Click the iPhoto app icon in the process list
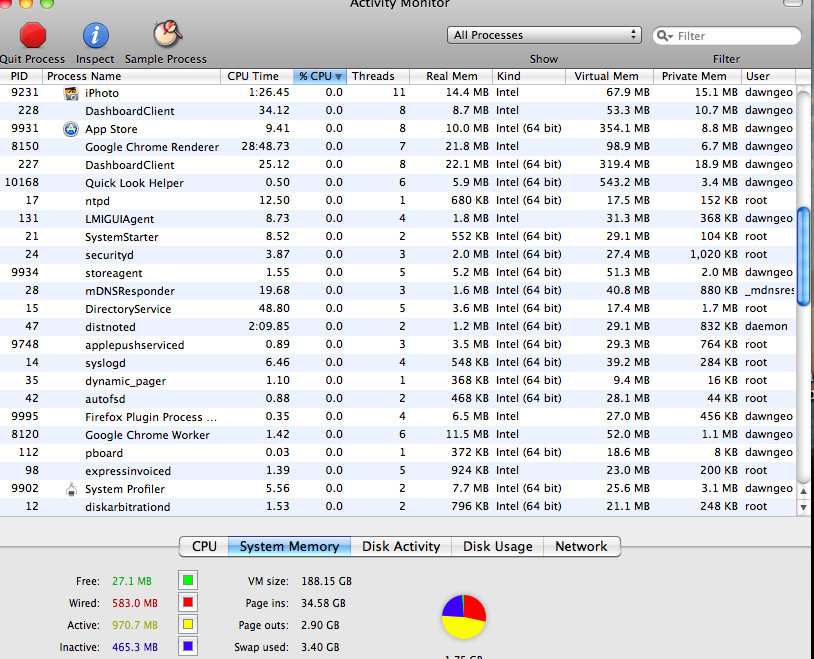This screenshot has height=659, width=814. point(71,93)
